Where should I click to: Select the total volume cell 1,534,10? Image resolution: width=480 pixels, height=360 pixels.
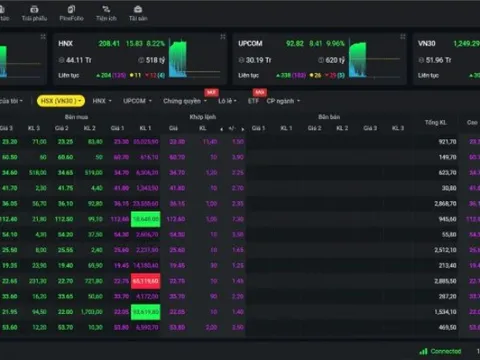click(445, 312)
